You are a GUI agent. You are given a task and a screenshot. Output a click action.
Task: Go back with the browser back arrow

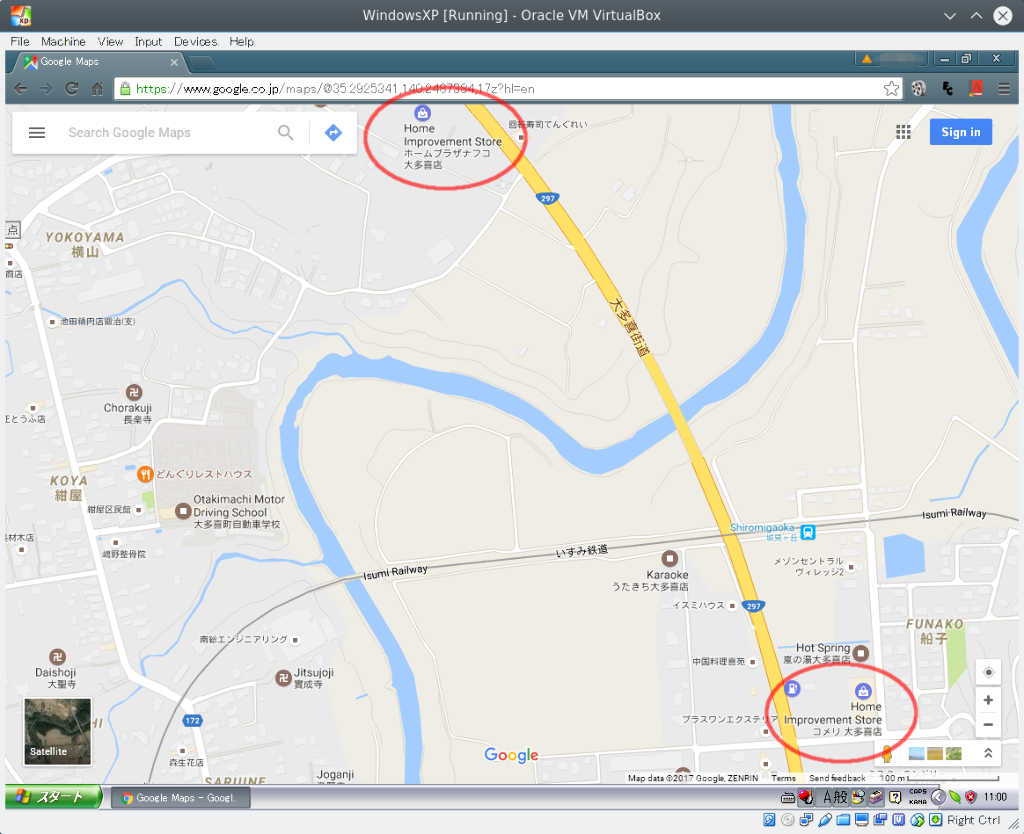coord(20,89)
